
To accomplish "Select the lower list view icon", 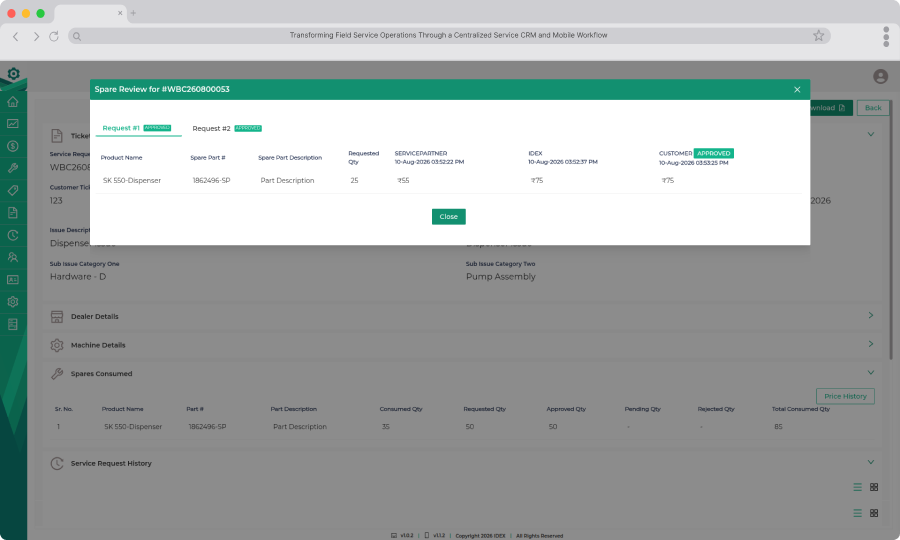I will click(x=858, y=513).
